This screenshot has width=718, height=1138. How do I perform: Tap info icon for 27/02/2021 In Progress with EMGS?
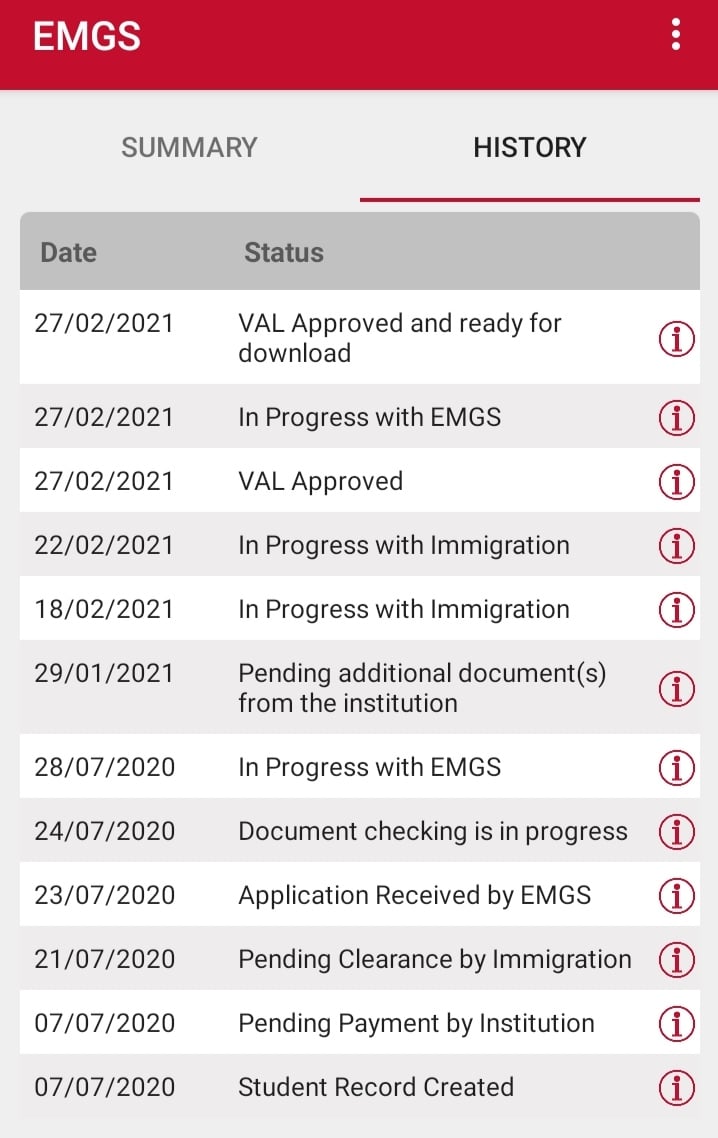[677, 417]
